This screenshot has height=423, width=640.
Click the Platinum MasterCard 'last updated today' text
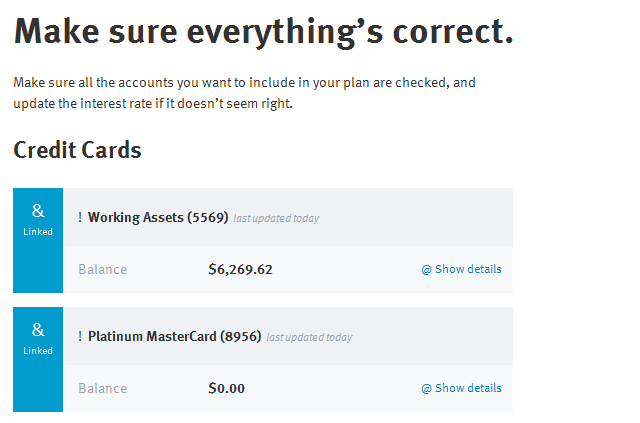tap(309, 337)
